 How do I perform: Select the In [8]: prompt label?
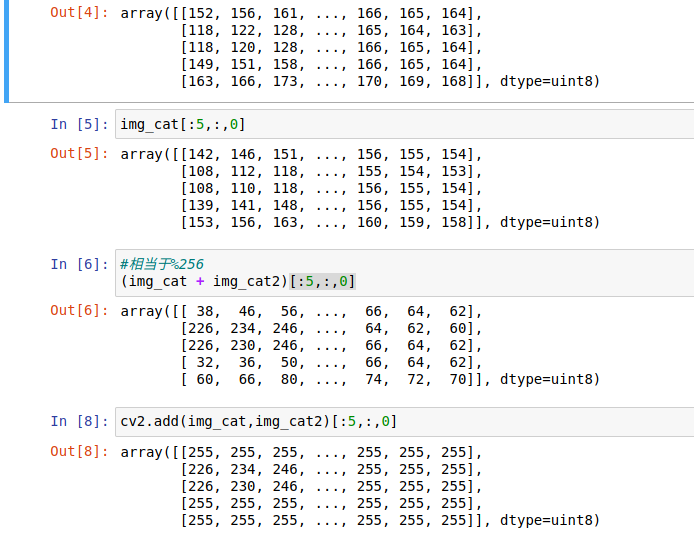tap(79, 421)
